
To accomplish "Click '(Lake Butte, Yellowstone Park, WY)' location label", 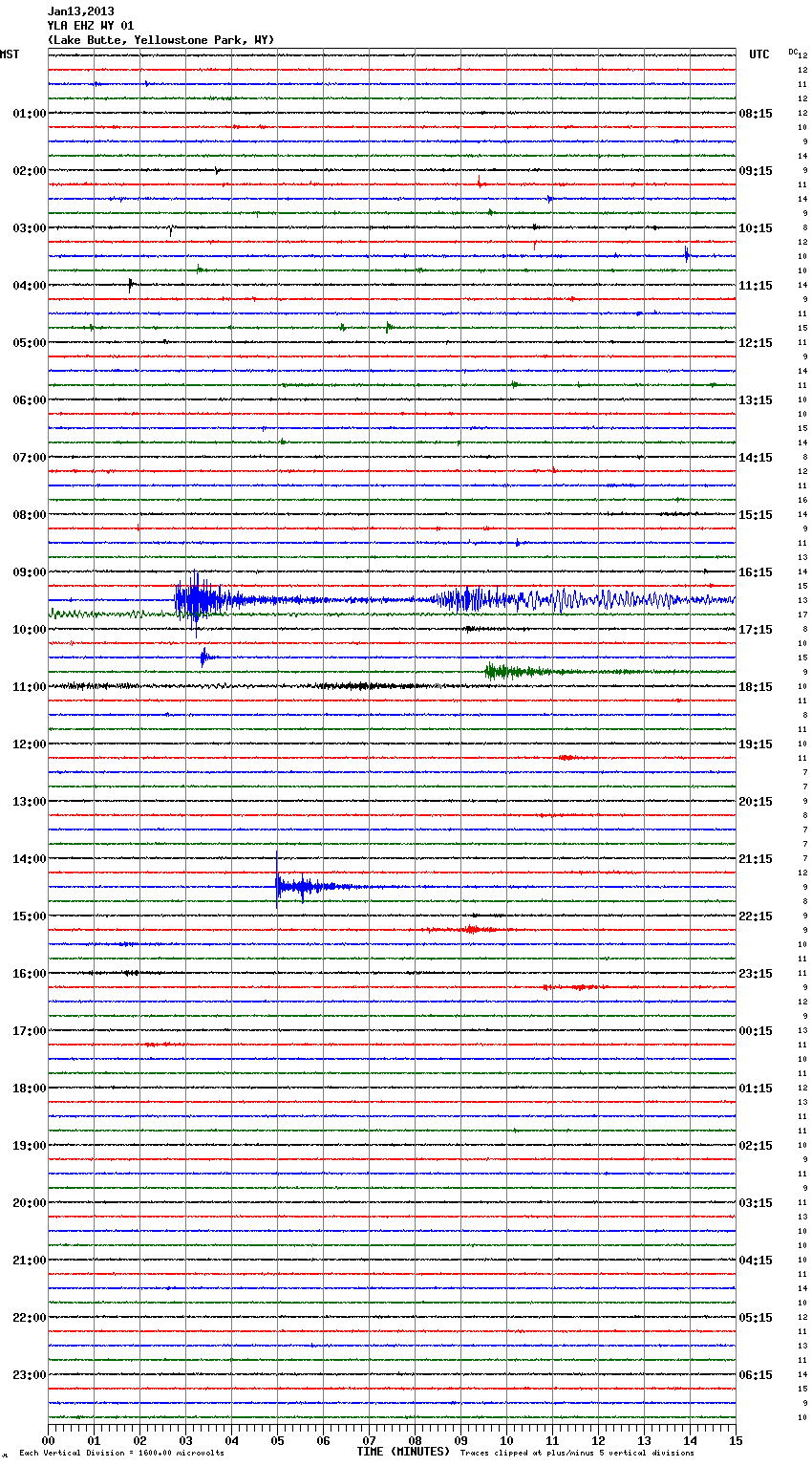I will point(160,40).
